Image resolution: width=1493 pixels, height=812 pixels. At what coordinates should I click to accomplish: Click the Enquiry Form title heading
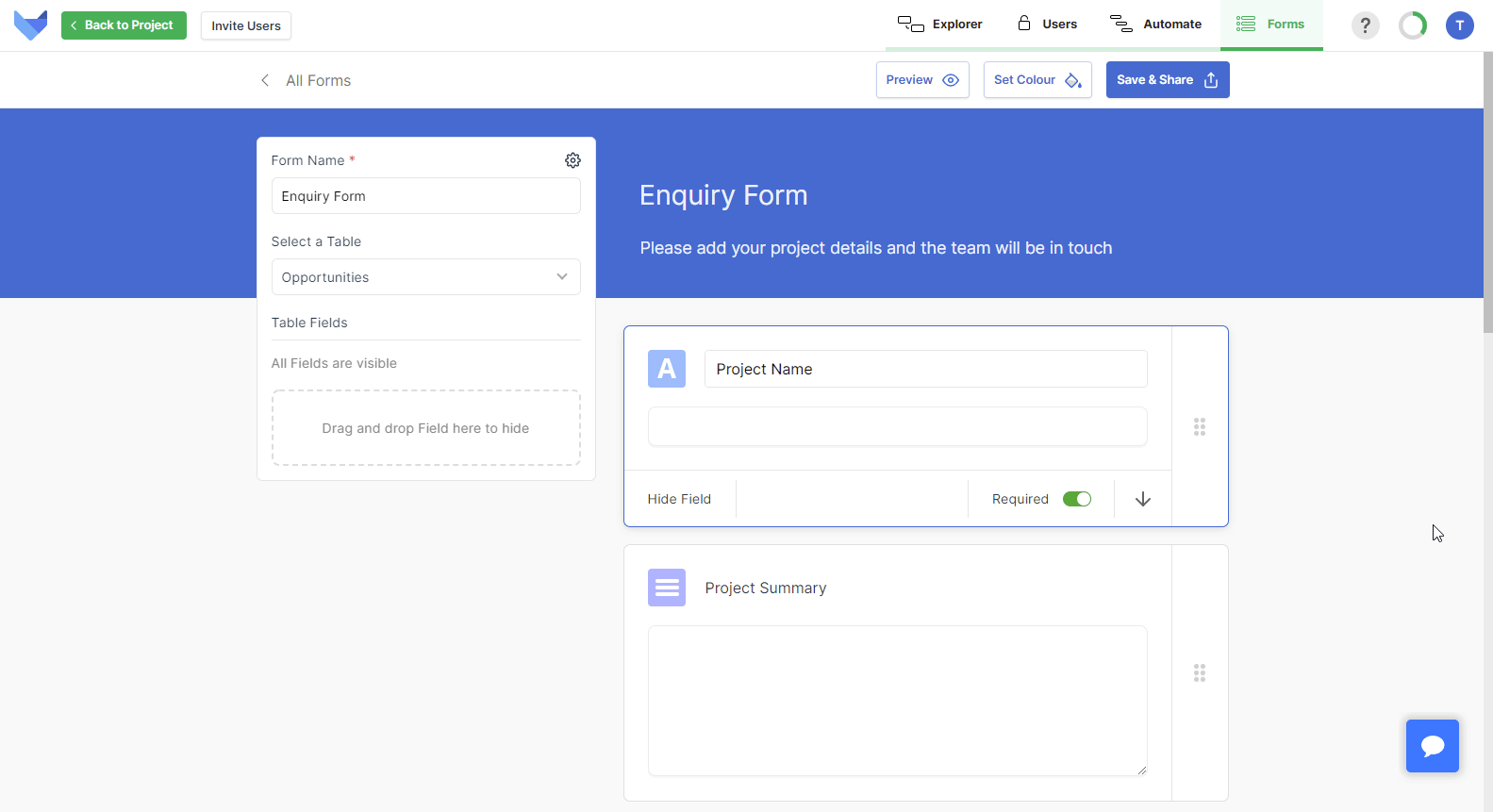pyautogui.click(x=723, y=195)
